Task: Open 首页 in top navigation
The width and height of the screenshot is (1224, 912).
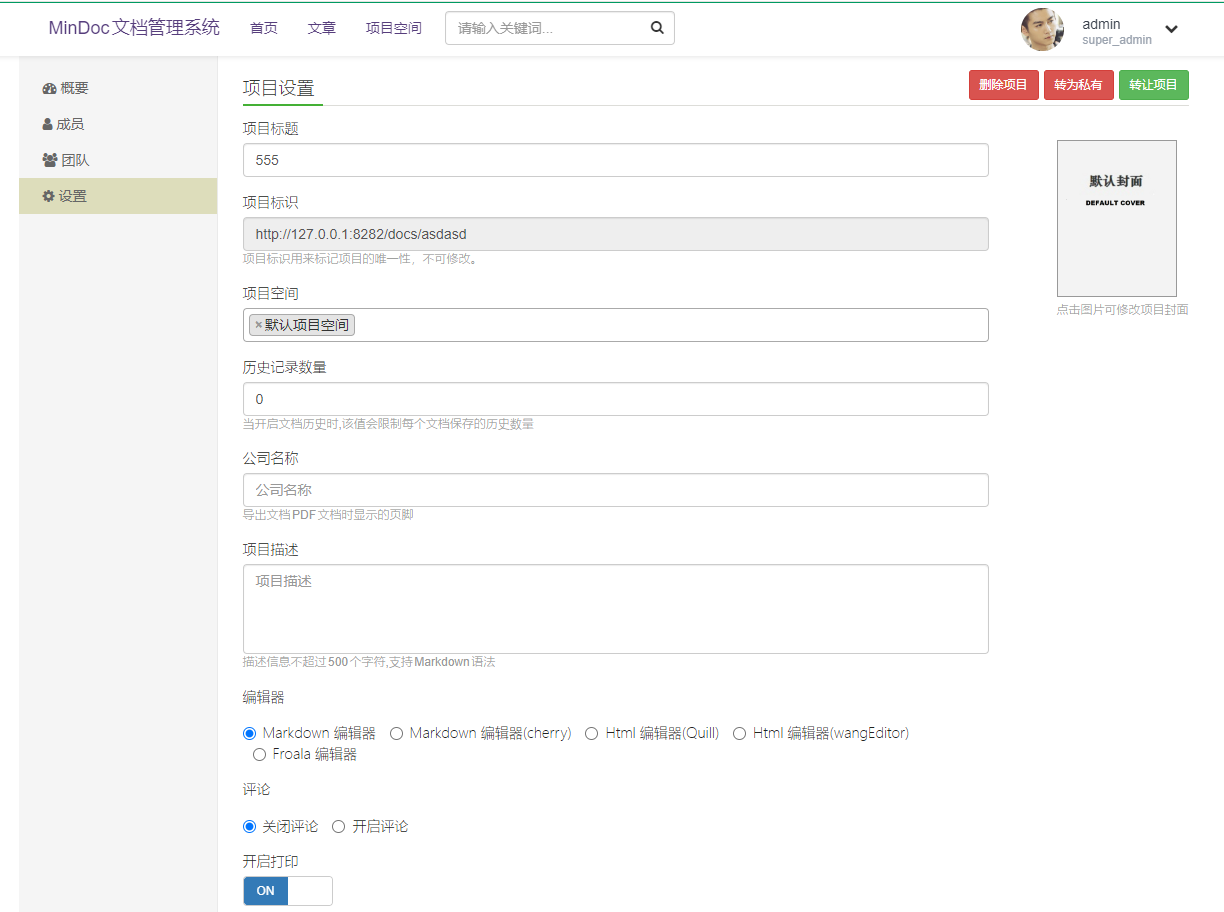Action: point(264,28)
